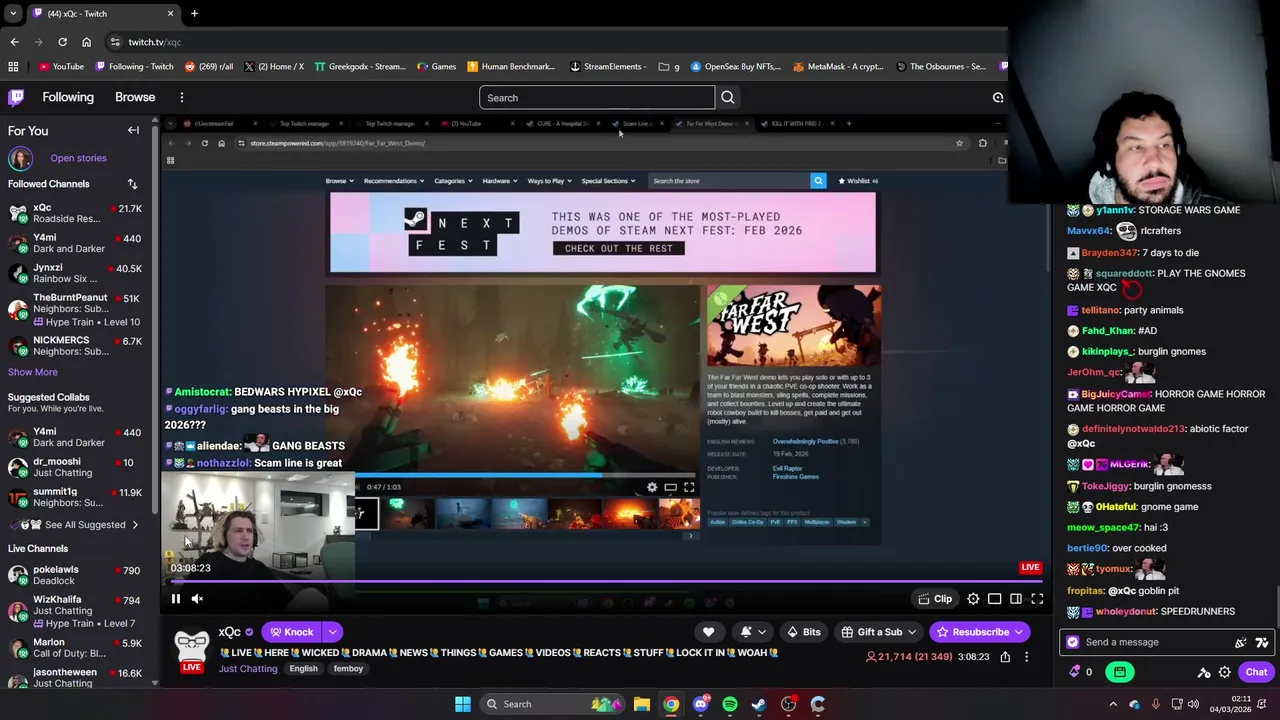Open the Chrome apps grid shortcut
The image size is (1280, 720).
(x=13, y=66)
